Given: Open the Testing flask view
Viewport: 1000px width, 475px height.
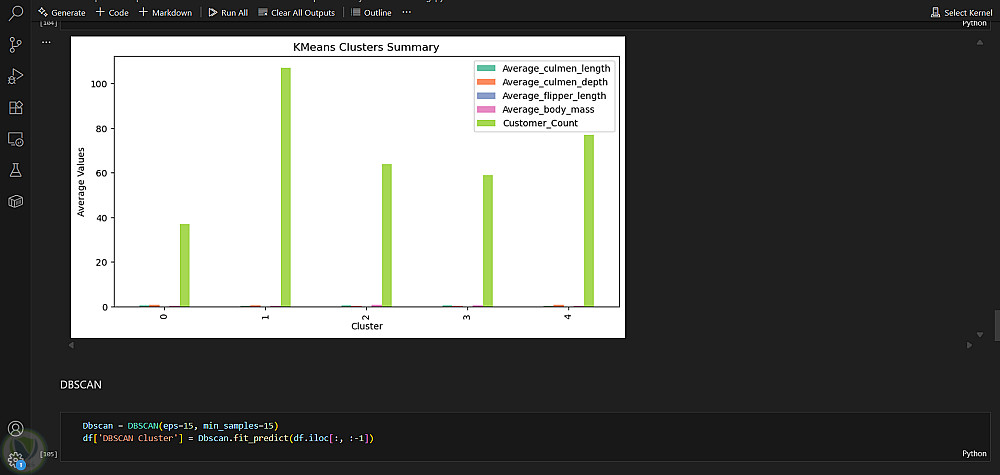Looking at the screenshot, I should coord(15,170).
